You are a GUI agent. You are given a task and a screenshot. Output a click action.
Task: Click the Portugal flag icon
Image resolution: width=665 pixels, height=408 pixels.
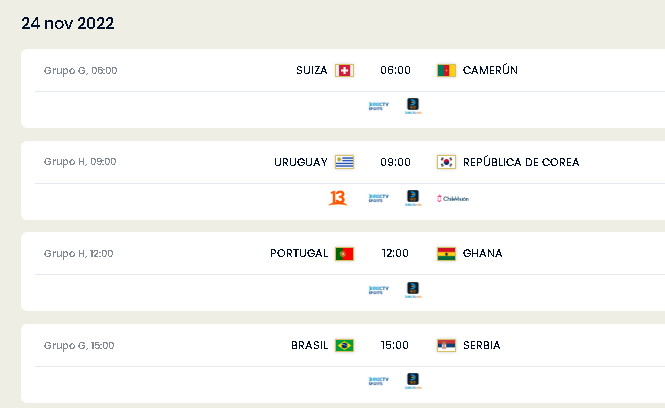[x=344, y=254]
